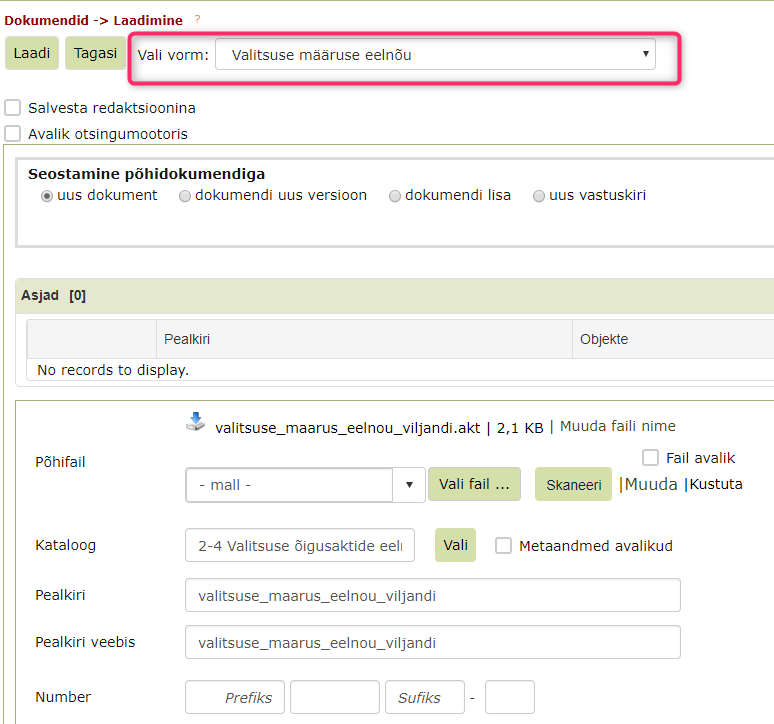Image resolution: width=774 pixels, height=724 pixels.
Task: Click the file download icon next to filename
Action: pyautogui.click(x=195, y=422)
